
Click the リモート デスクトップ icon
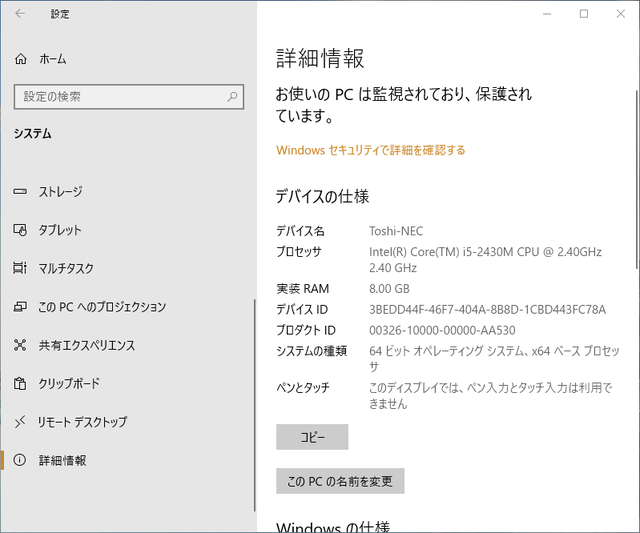coord(20,422)
